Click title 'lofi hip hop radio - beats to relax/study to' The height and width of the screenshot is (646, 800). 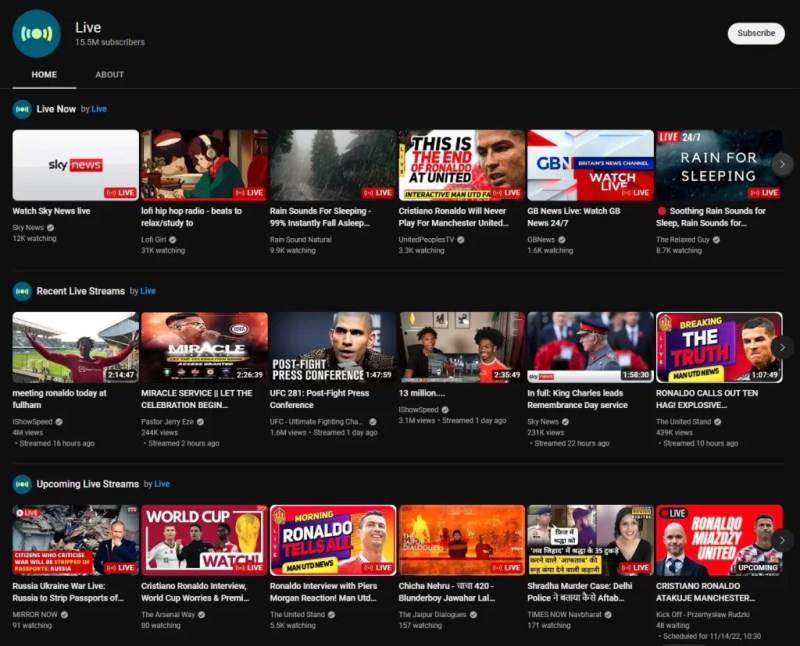coord(192,217)
